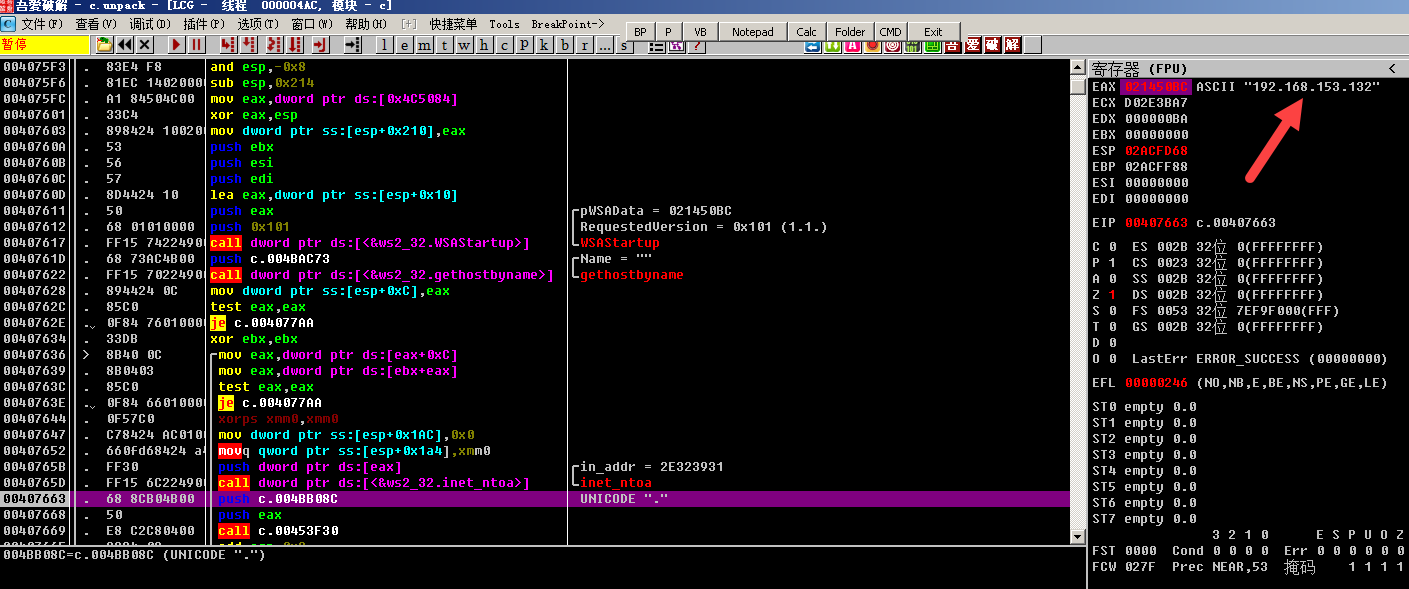Viewport: 1409px width, 589px height.
Task: Show Windows list via the 'w' icon
Action: coord(464,45)
